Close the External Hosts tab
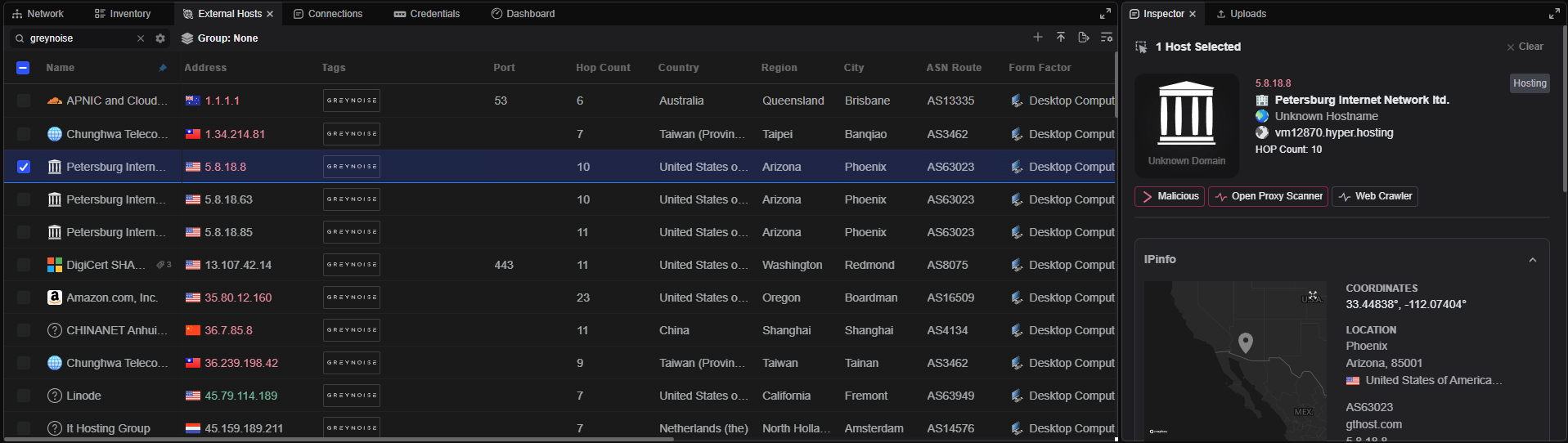This screenshot has height=443, width=1568. pos(270,14)
